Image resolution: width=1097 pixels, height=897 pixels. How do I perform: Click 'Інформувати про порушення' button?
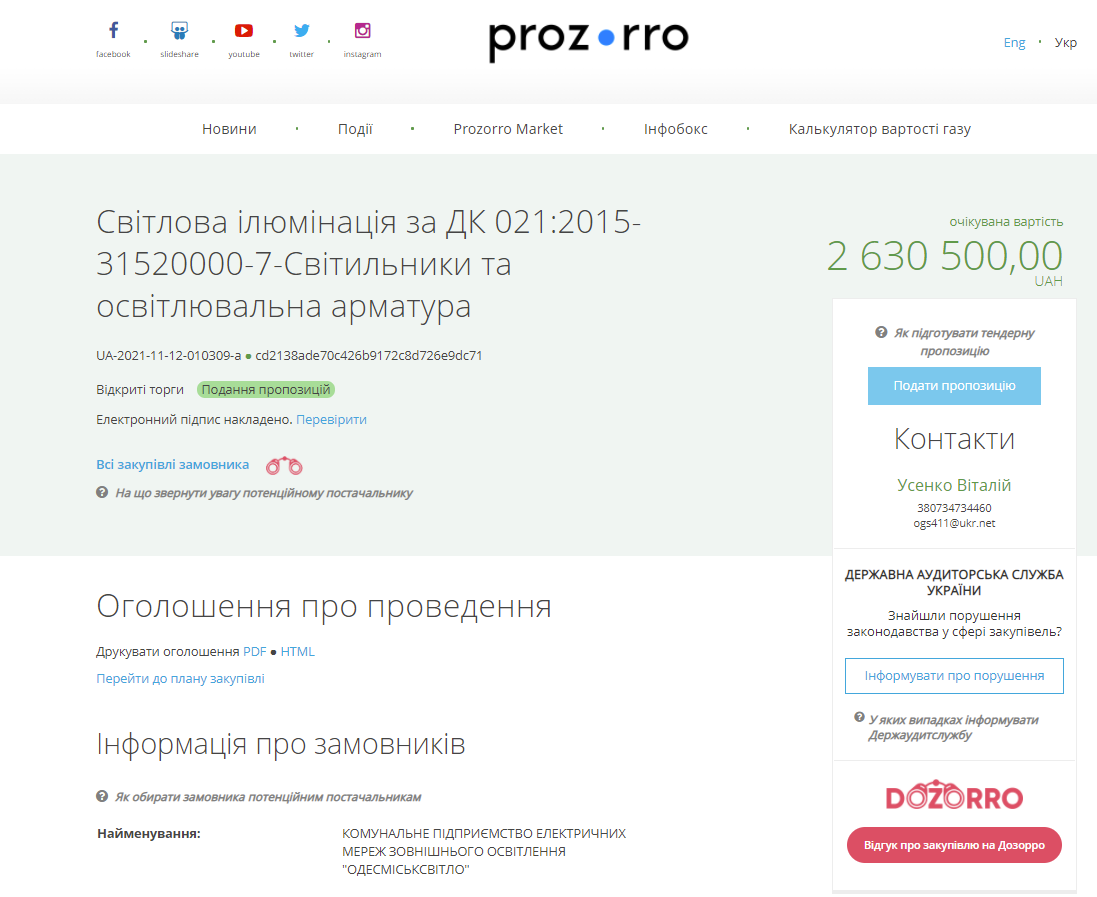click(954, 676)
